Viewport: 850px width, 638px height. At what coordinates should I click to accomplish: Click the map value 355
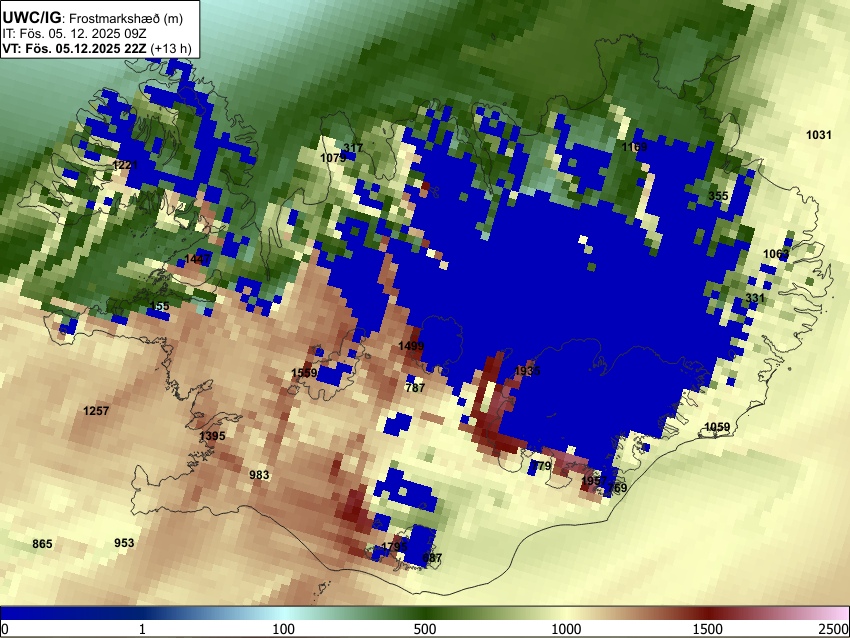(x=718, y=196)
